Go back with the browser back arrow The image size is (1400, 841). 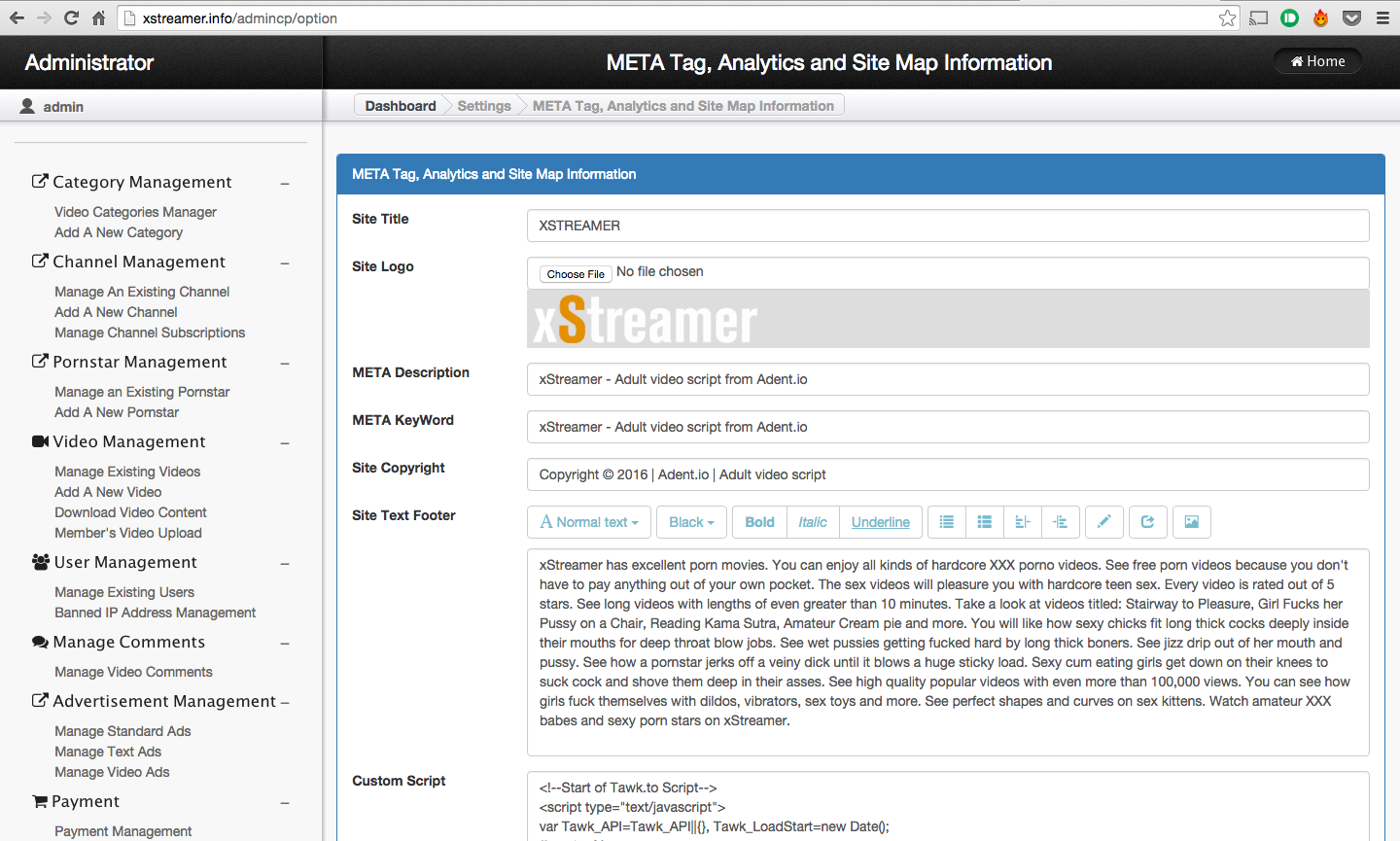pyautogui.click(x=17, y=18)
